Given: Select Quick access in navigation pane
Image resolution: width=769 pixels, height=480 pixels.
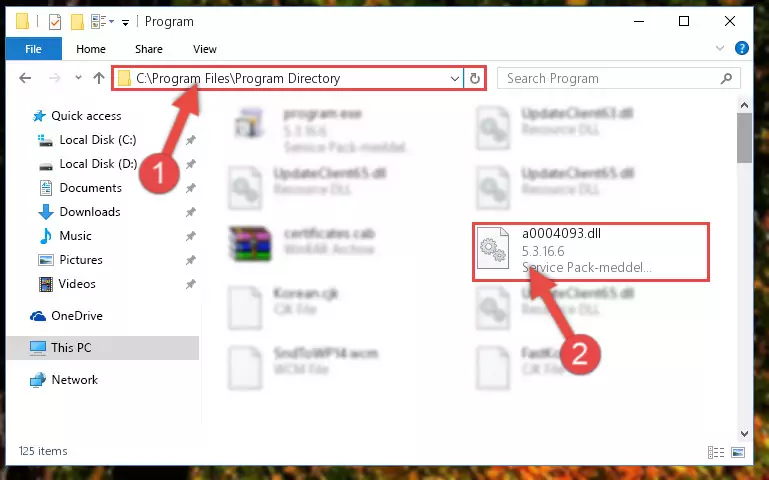Looking at the screenshot, I should [x=77, y=116].
